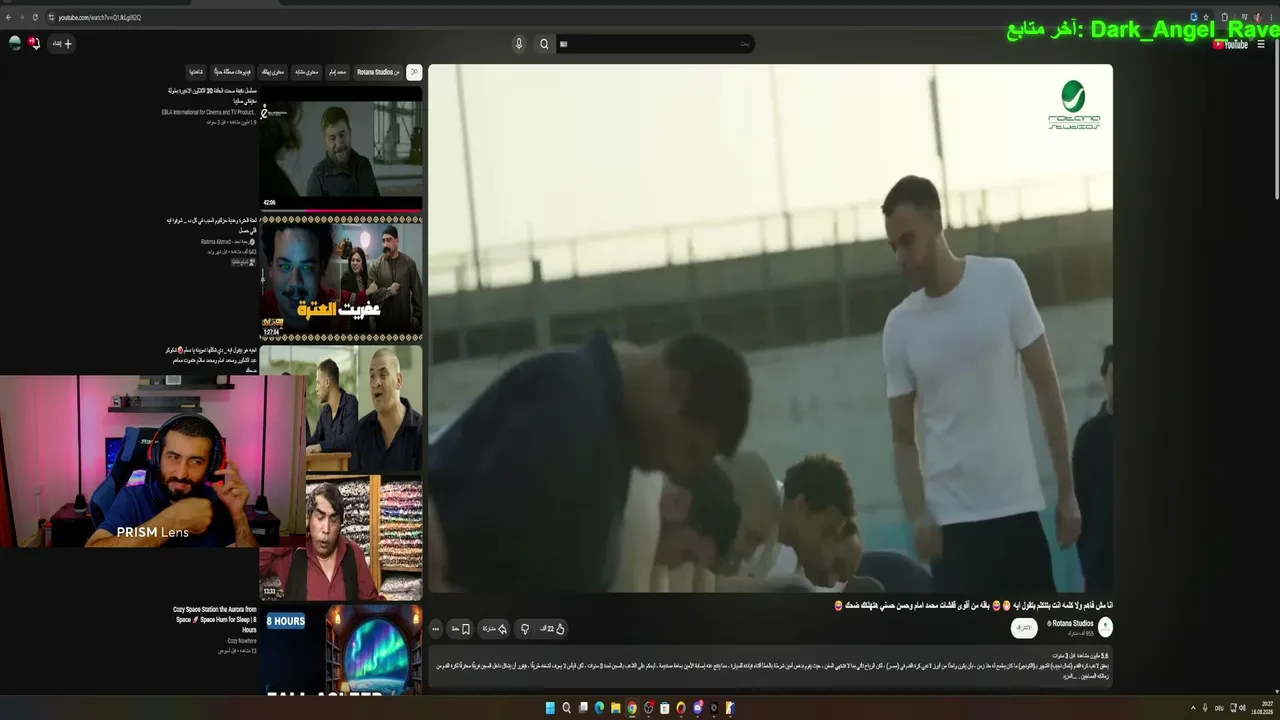Open the YouTube account avatar menu
The height and width of the screenshot is (720, 1280).
click(x=15, y=43)
